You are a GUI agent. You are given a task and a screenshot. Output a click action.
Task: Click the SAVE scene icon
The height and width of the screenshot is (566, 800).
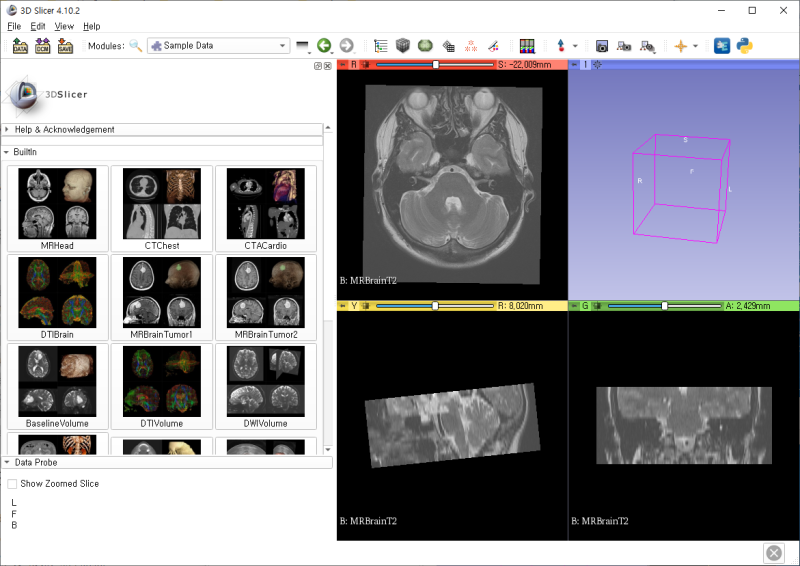(65, 46)
